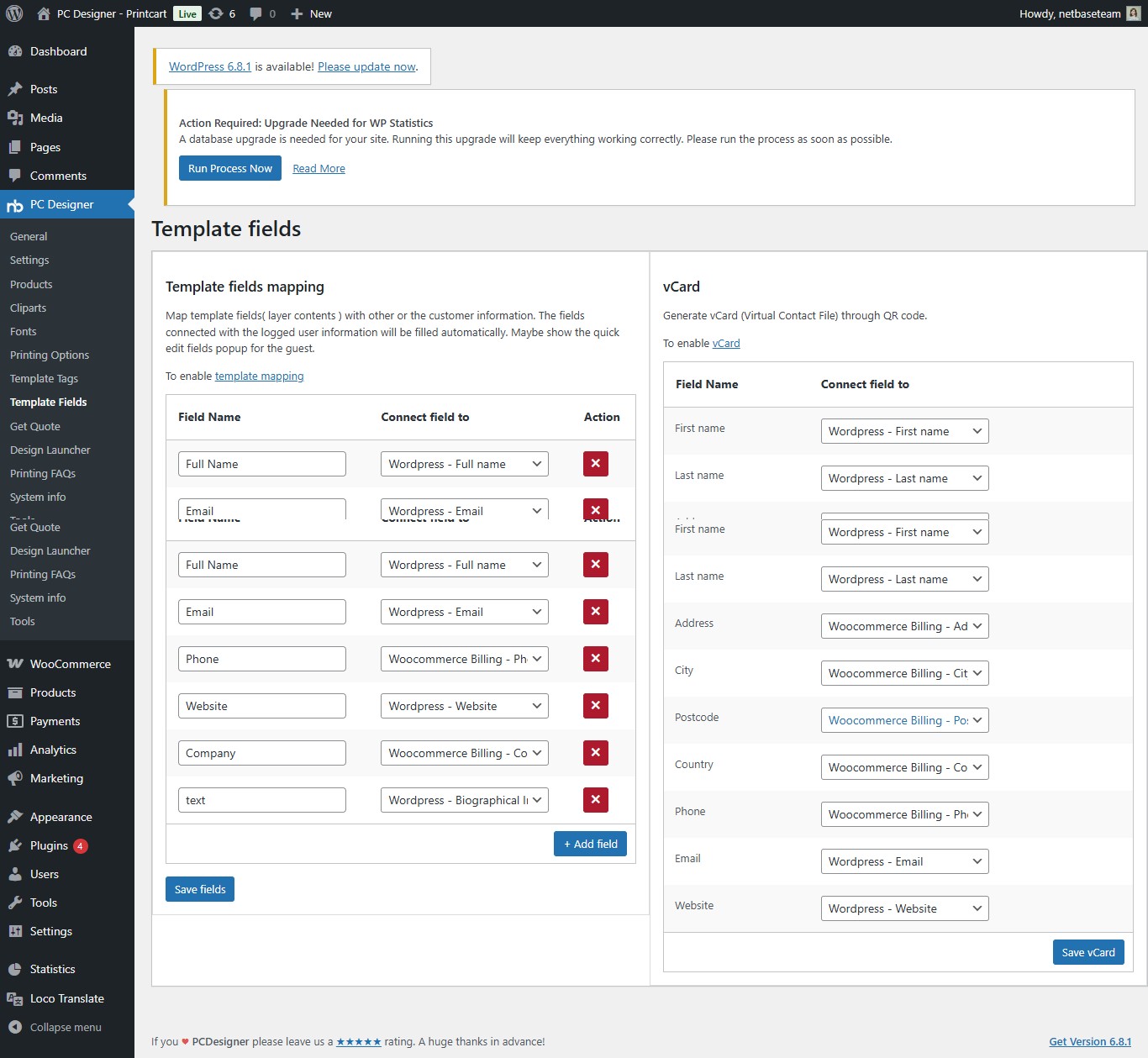The image size is (1148, 1058).
Task: Delete the Company field with red X
Action: pos(595,753)
